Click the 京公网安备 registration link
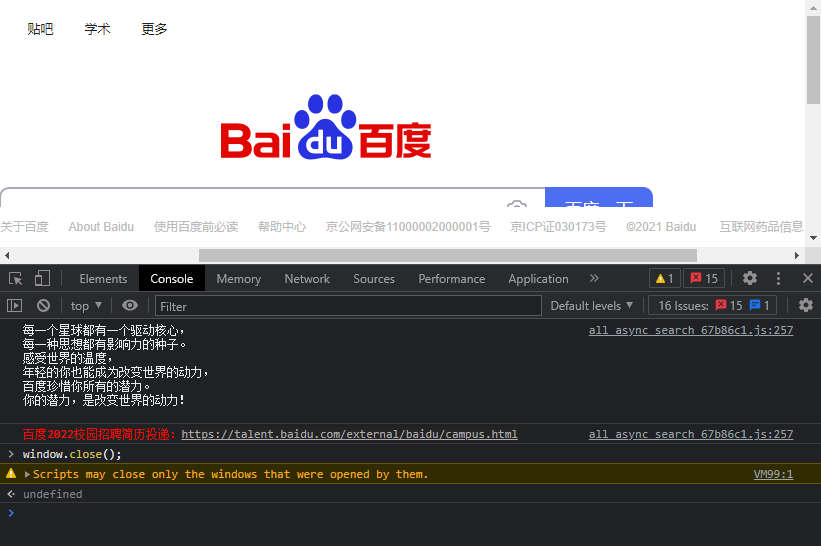Screen dimensions: 821x546 pos(408,227)
